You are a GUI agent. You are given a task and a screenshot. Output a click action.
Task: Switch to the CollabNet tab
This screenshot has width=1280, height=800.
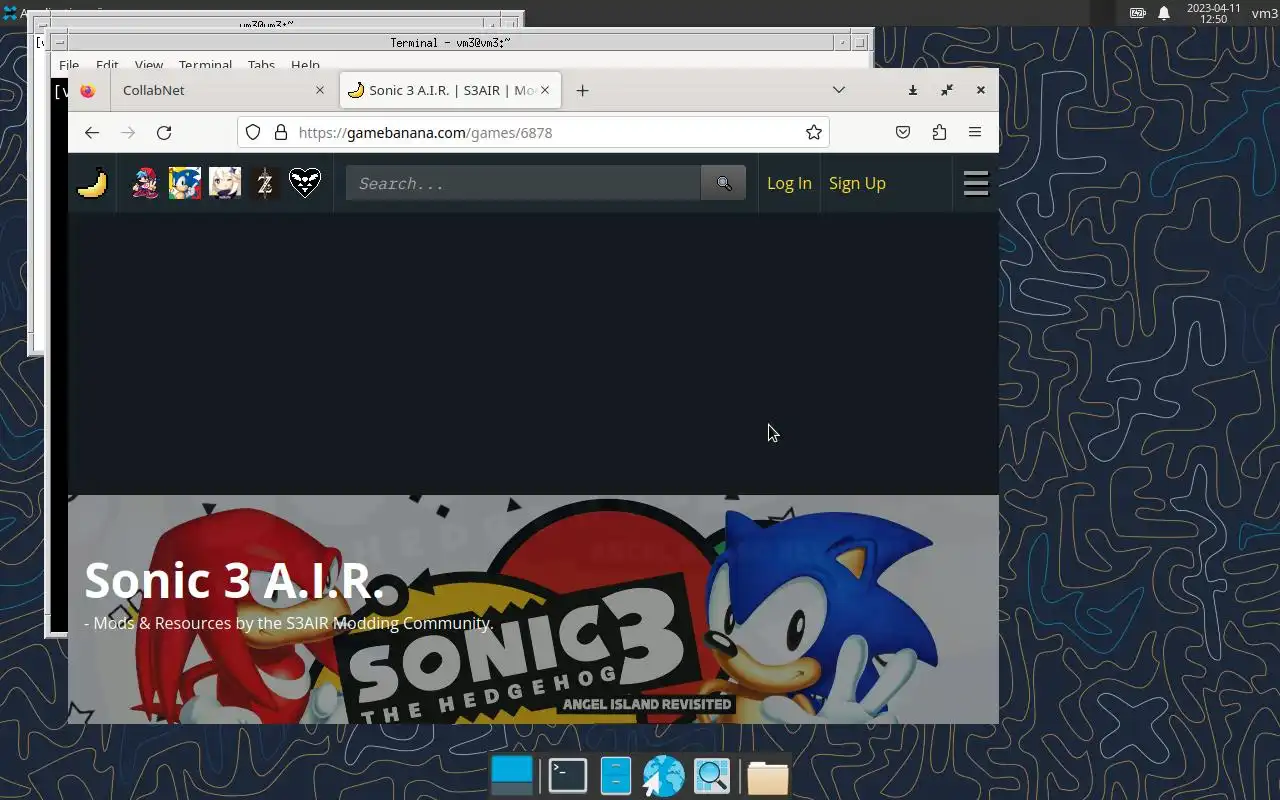pyautogui.click(x=222, y=90)
